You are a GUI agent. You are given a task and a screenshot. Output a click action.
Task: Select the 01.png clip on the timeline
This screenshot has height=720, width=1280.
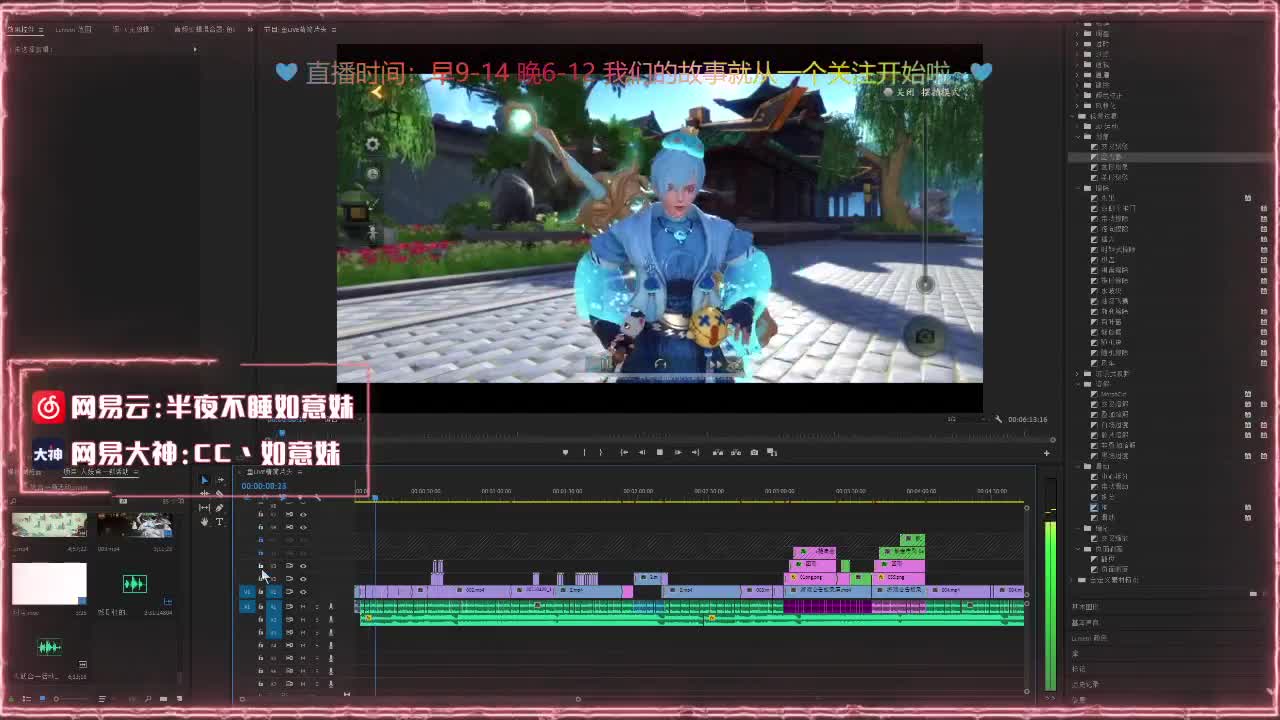tap(811, 577)
